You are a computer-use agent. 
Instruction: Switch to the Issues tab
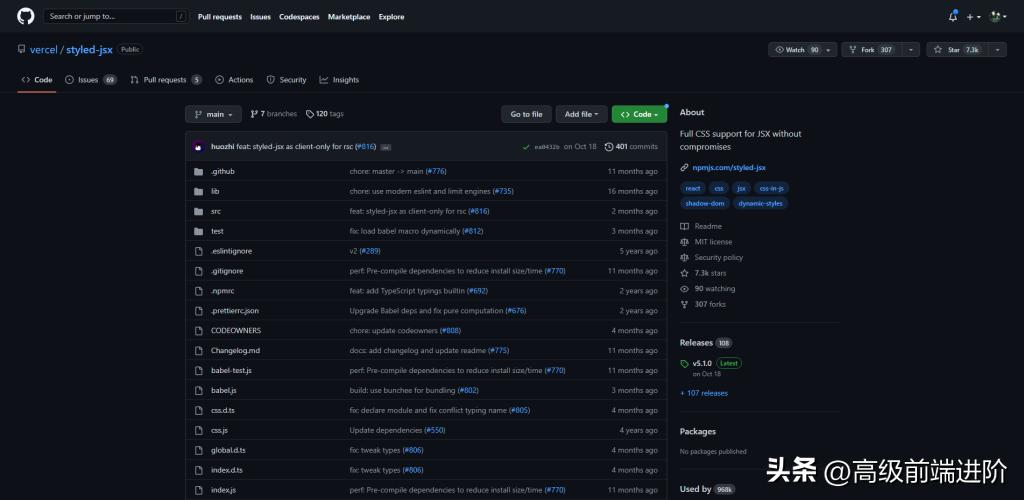coord(90,80)
